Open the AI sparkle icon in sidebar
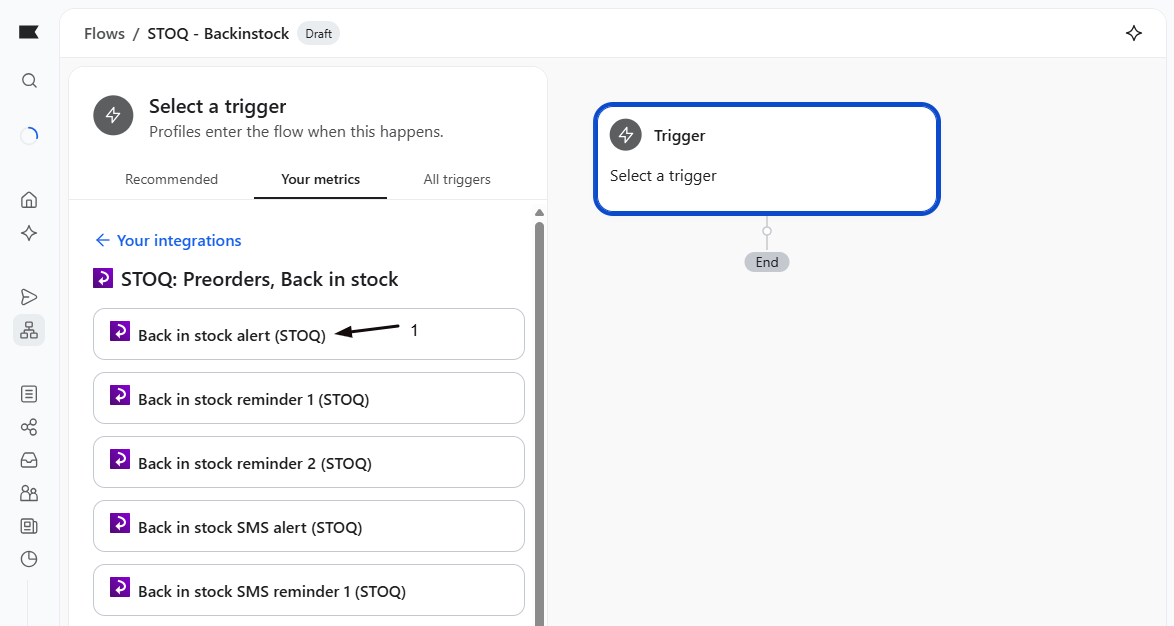1174x626 pixels. click(29, 233)
